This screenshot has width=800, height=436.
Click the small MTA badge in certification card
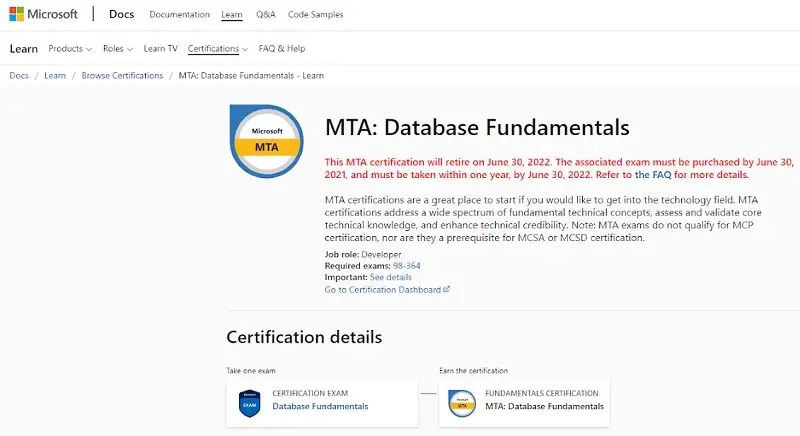(x=462, y=403)
